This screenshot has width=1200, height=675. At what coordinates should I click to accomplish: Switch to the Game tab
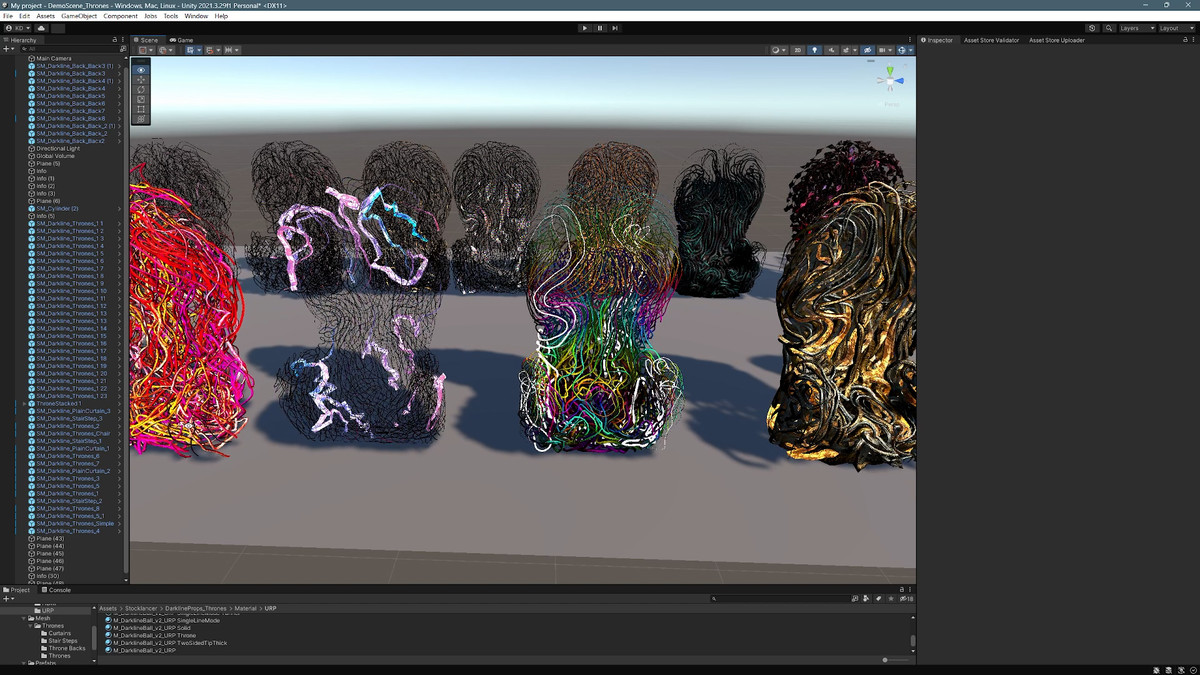coord(181,40)
